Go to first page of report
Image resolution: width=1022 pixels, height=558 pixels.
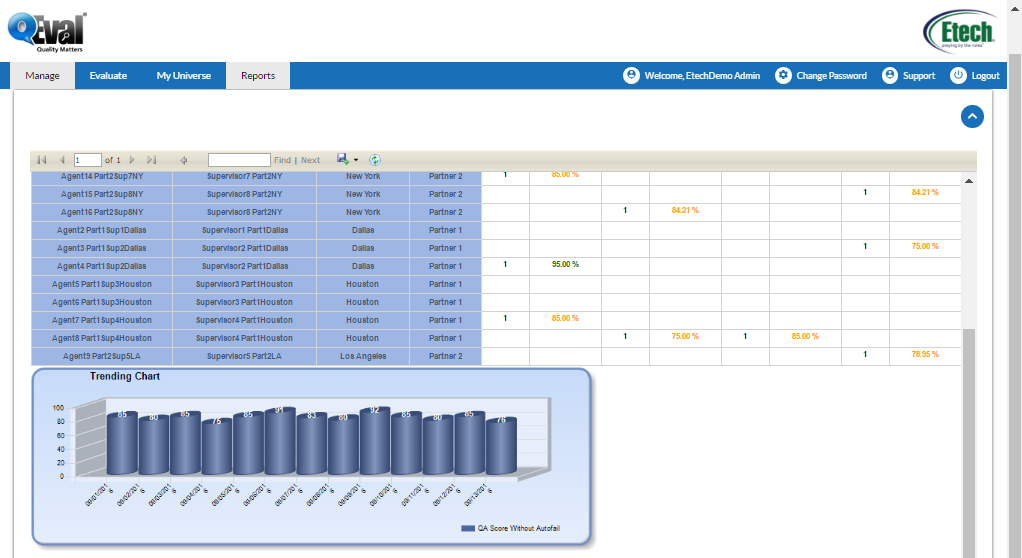[41, 160]
